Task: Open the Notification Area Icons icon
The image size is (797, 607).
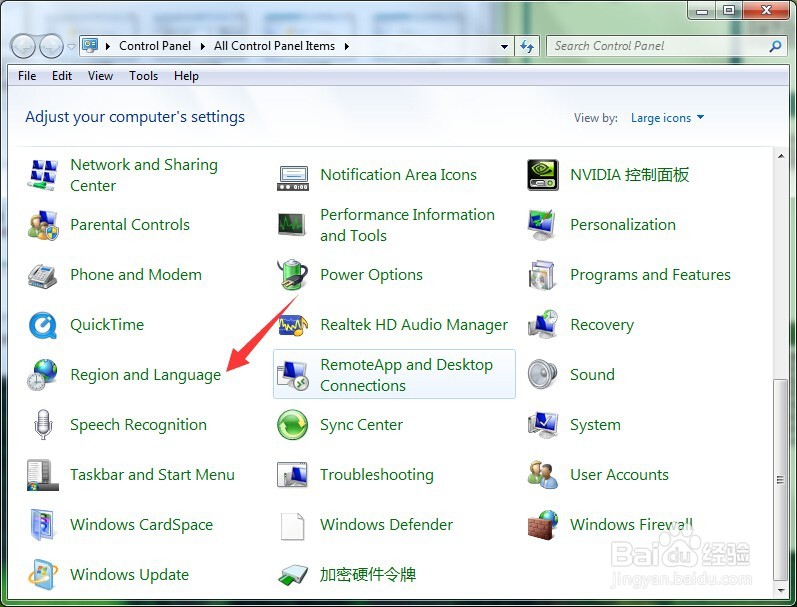Action: coord(293,178)
